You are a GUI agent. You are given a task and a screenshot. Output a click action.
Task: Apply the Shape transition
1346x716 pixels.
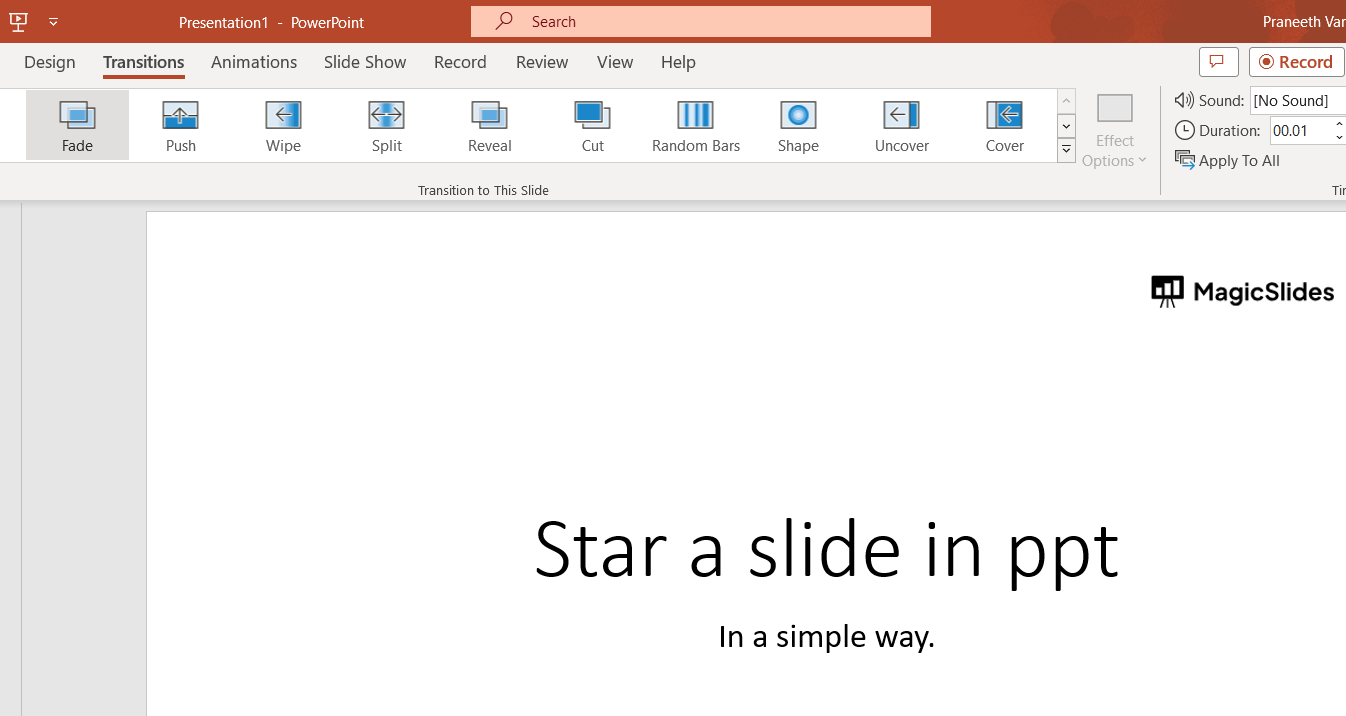(798, 125)
